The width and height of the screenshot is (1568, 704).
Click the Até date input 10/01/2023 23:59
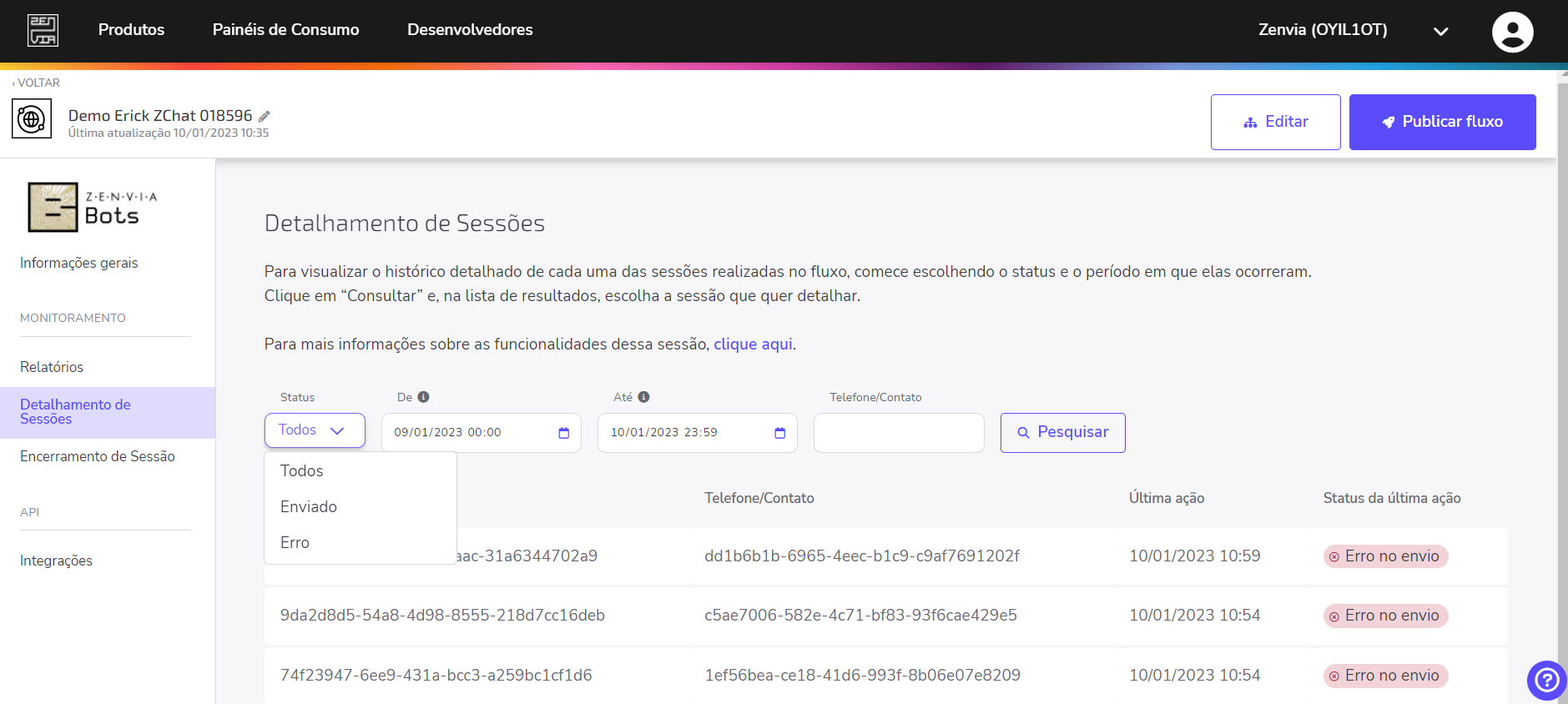pyautogui.click(x=697, y=433)
